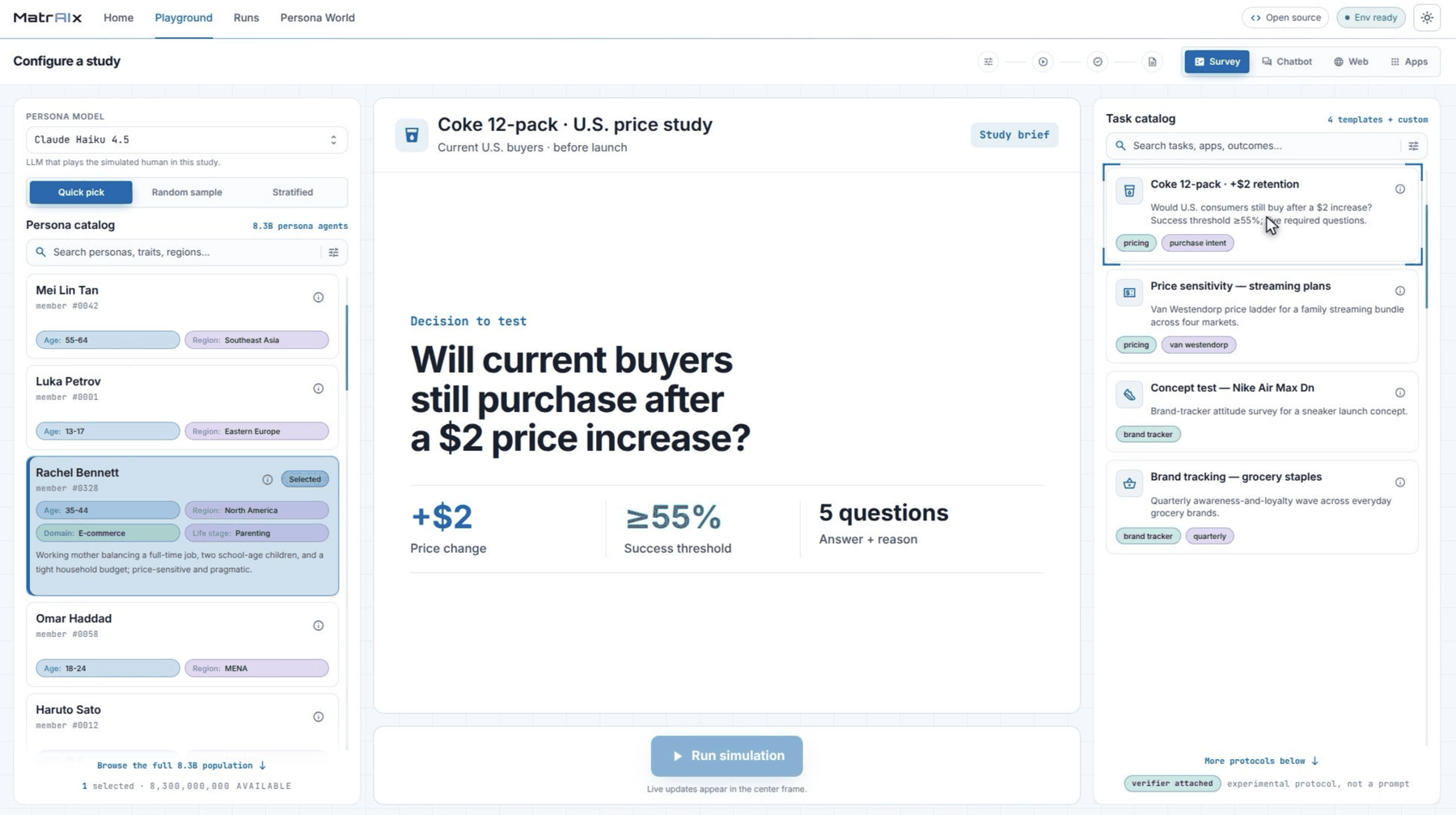Focus the Search tasks, apps, outcomes field
Viewport: 1456px width, 815px height.
(1266, 146)
